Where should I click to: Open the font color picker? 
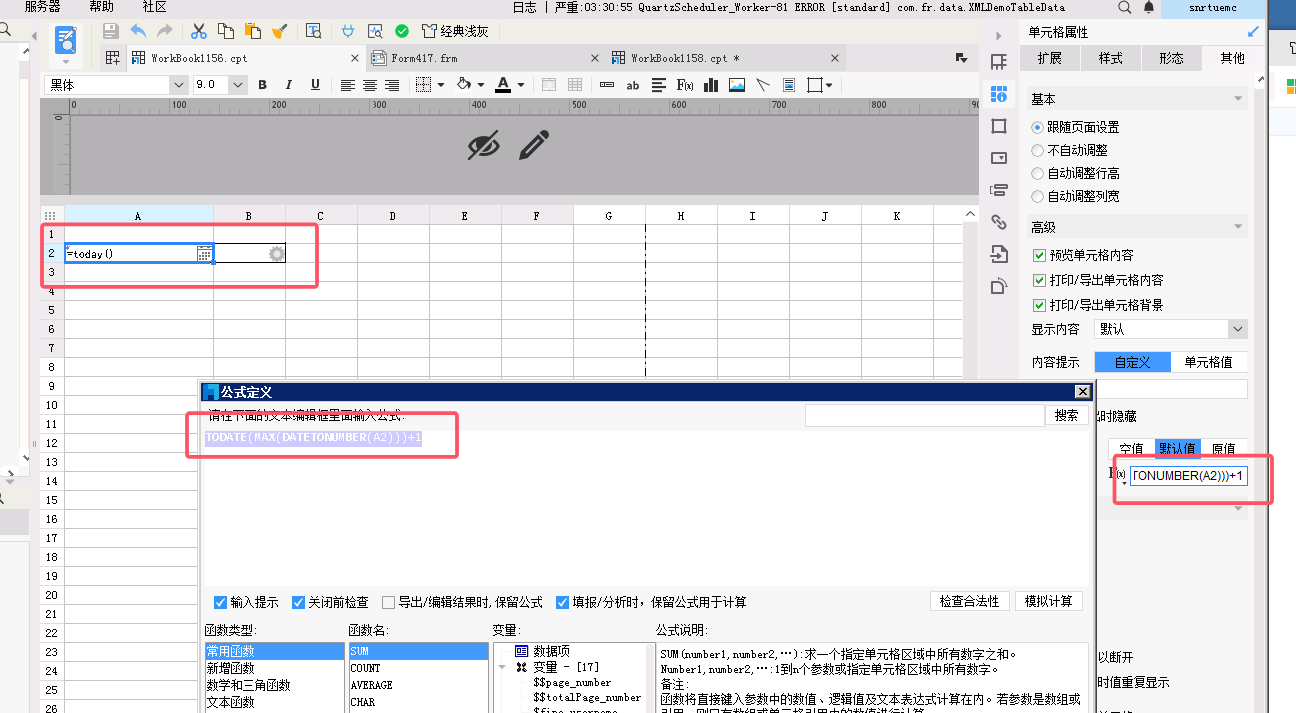click(503, 85)
